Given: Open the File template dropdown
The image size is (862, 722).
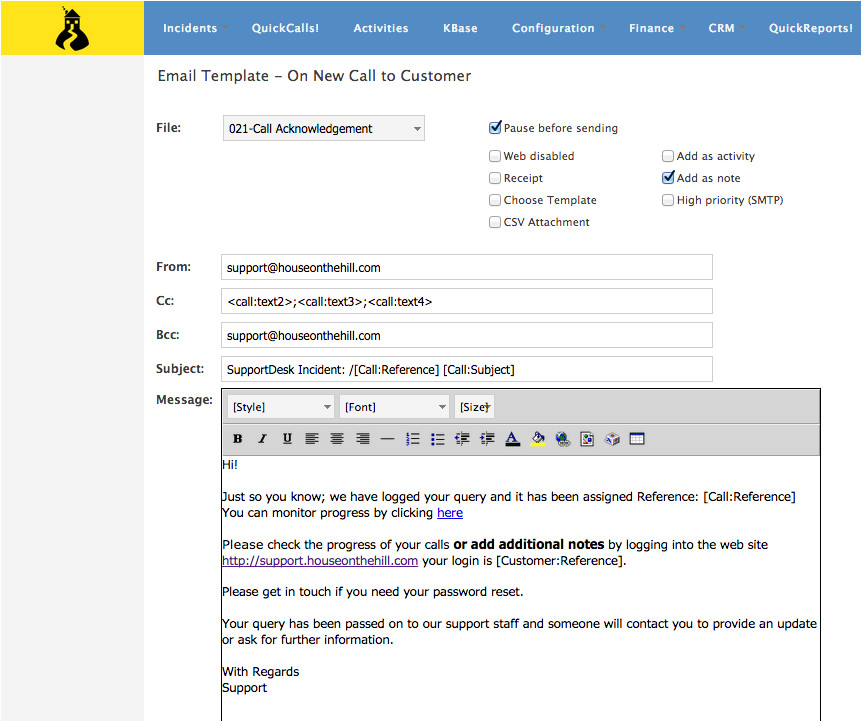Looking at the screenshot, I should pyautogui.click(x=323, y=128).
